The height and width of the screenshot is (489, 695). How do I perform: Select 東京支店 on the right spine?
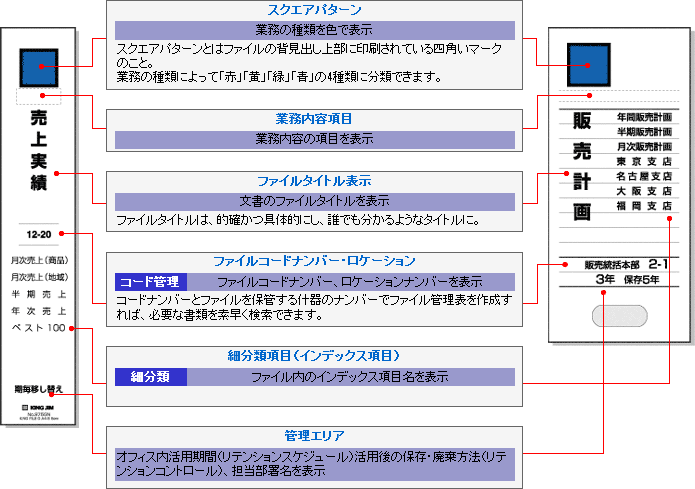coord(644,161)
